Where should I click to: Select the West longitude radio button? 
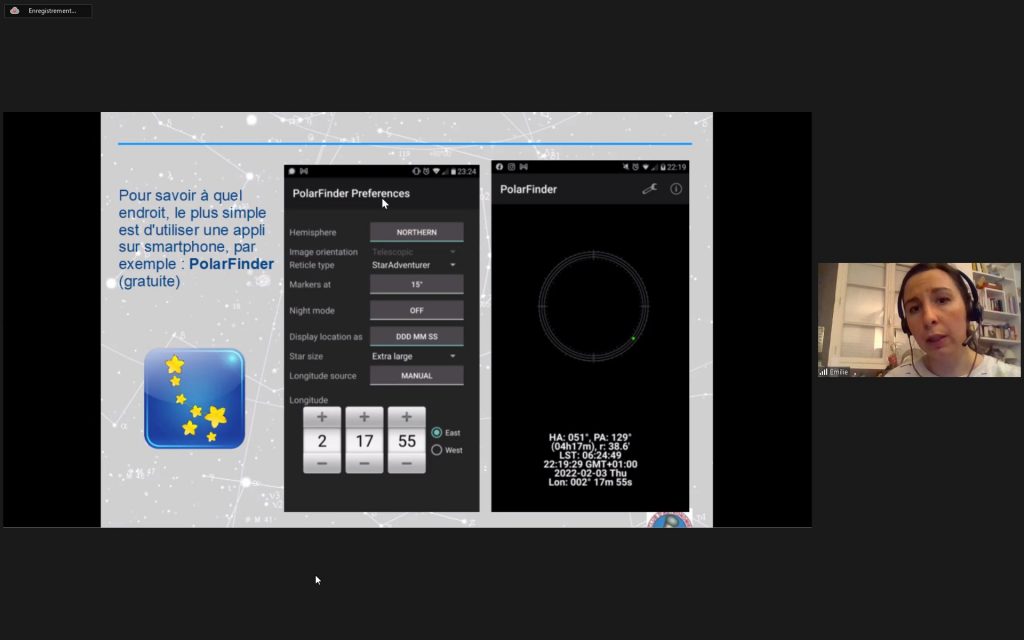click(436, 450)
